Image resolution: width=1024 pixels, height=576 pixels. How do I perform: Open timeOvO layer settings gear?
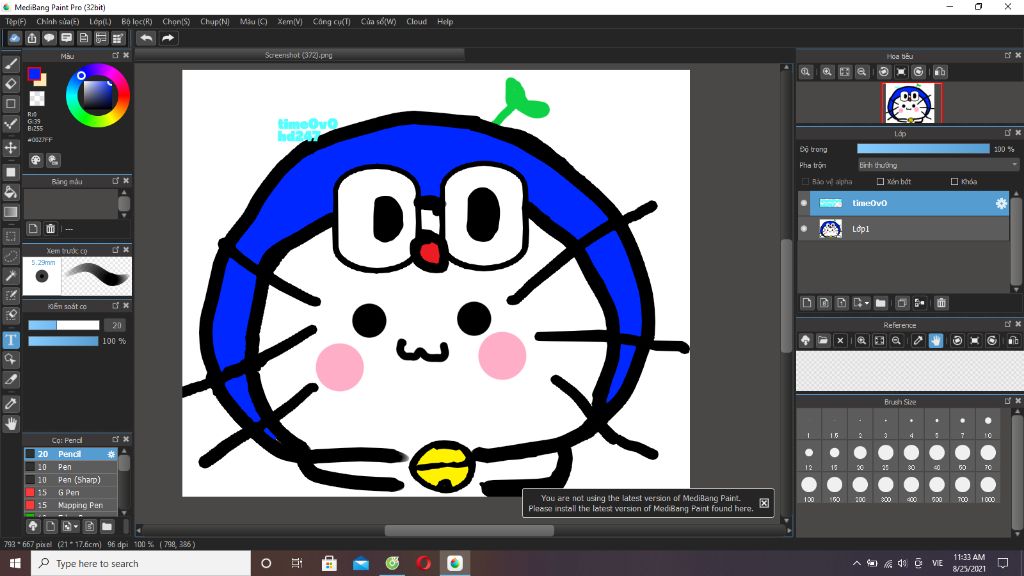tap(1001, 203)
